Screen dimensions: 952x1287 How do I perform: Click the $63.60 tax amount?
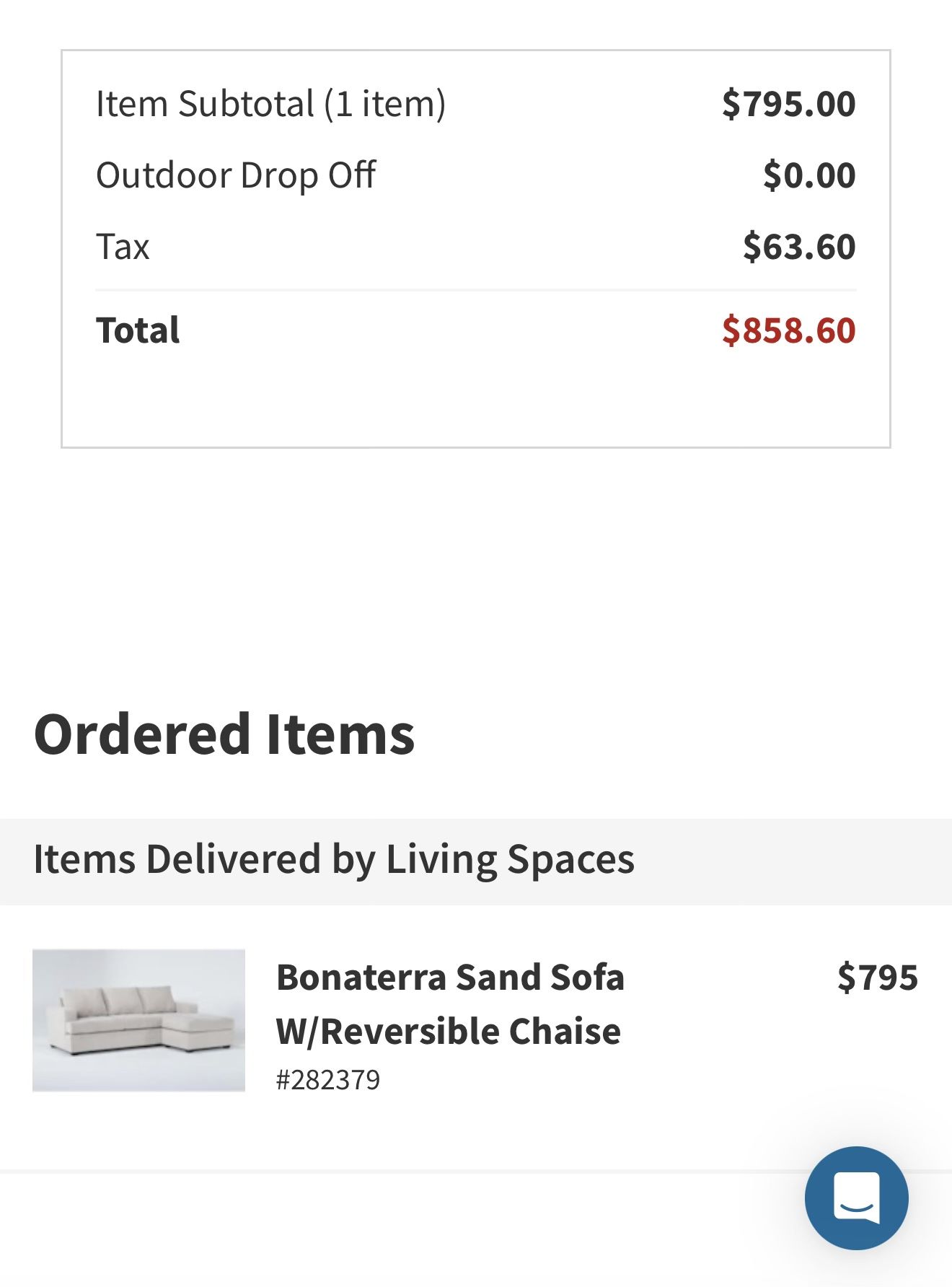799,247
